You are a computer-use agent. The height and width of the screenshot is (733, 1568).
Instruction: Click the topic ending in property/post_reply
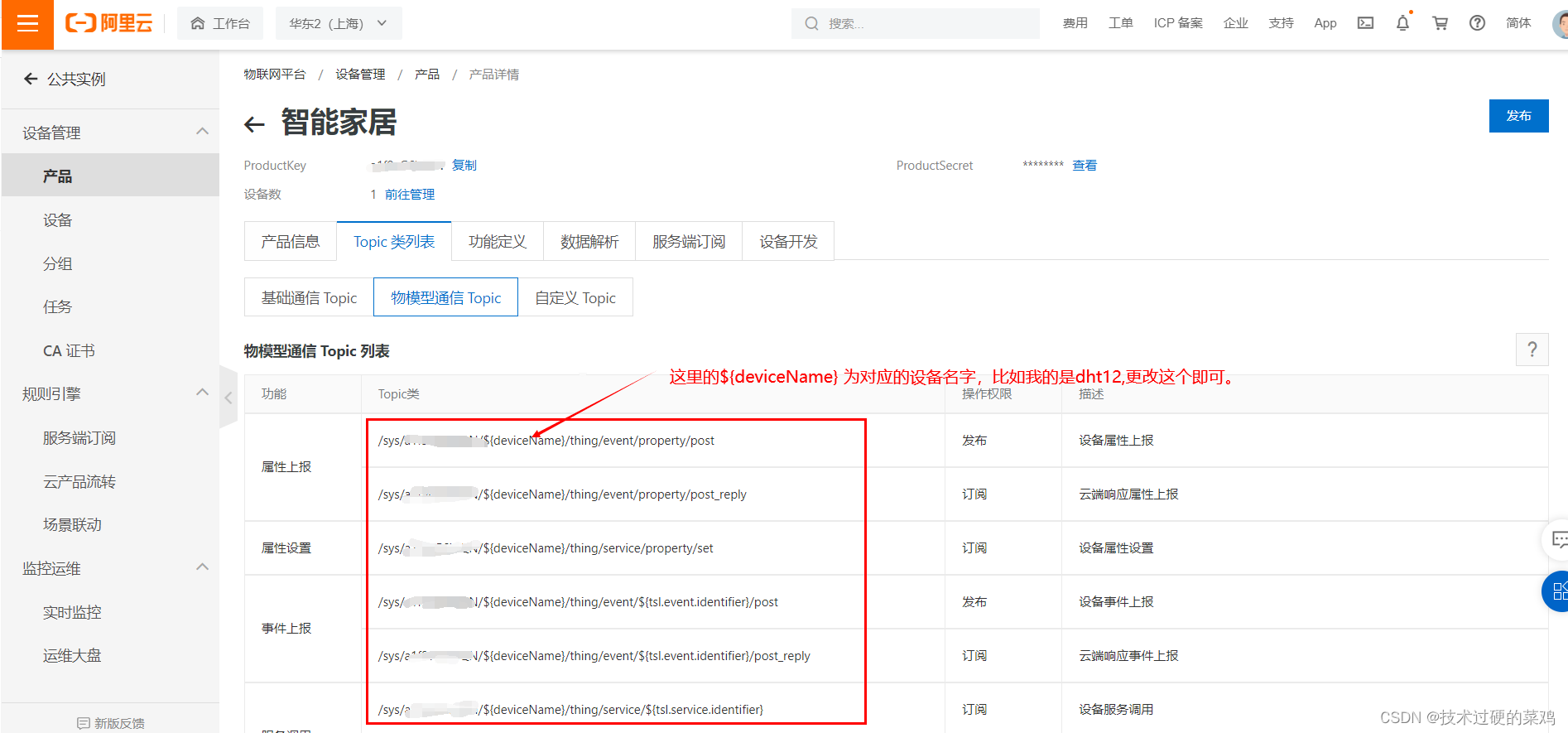562,494
